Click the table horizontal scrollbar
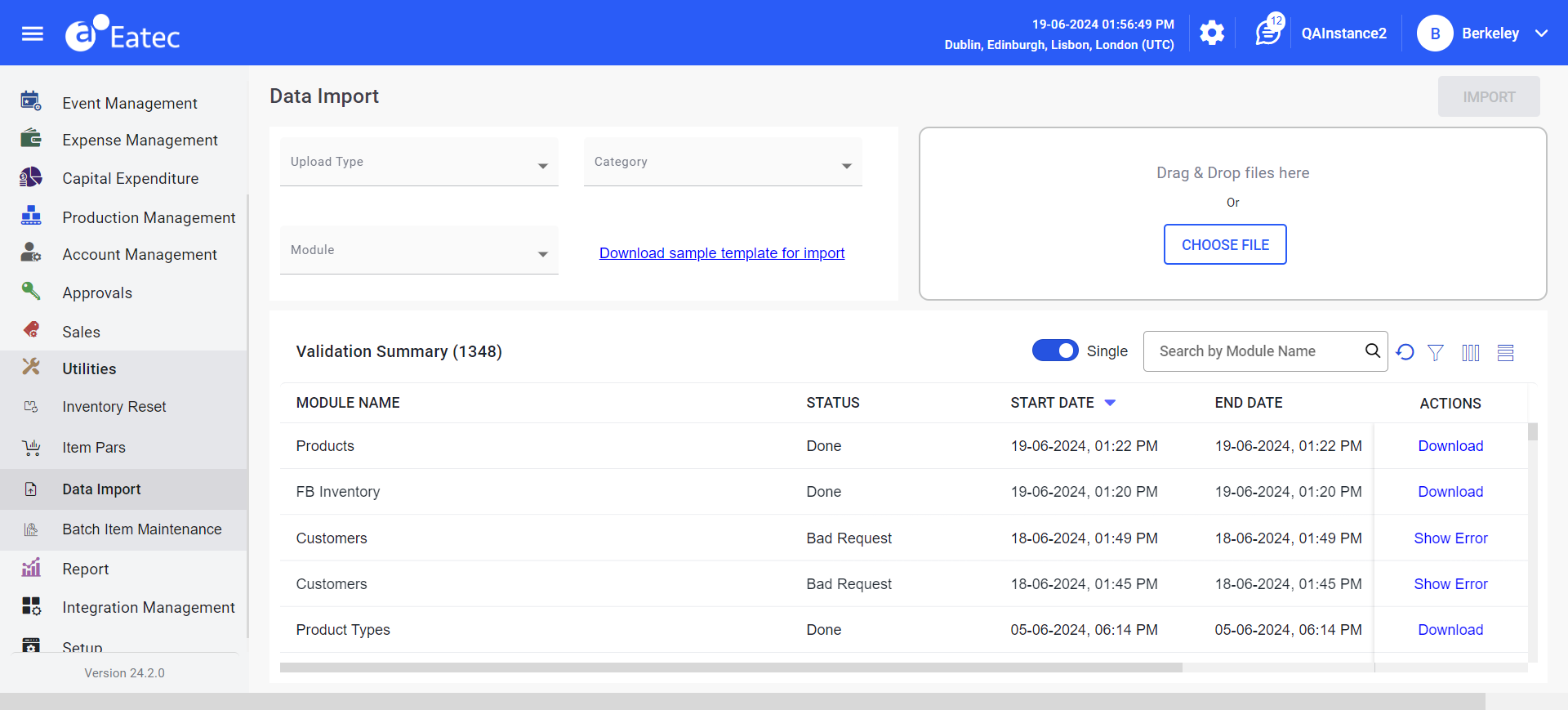Image resolution: width=1568 pixels, height=710 pixels. pyautogui.click(x=731, y=668)
